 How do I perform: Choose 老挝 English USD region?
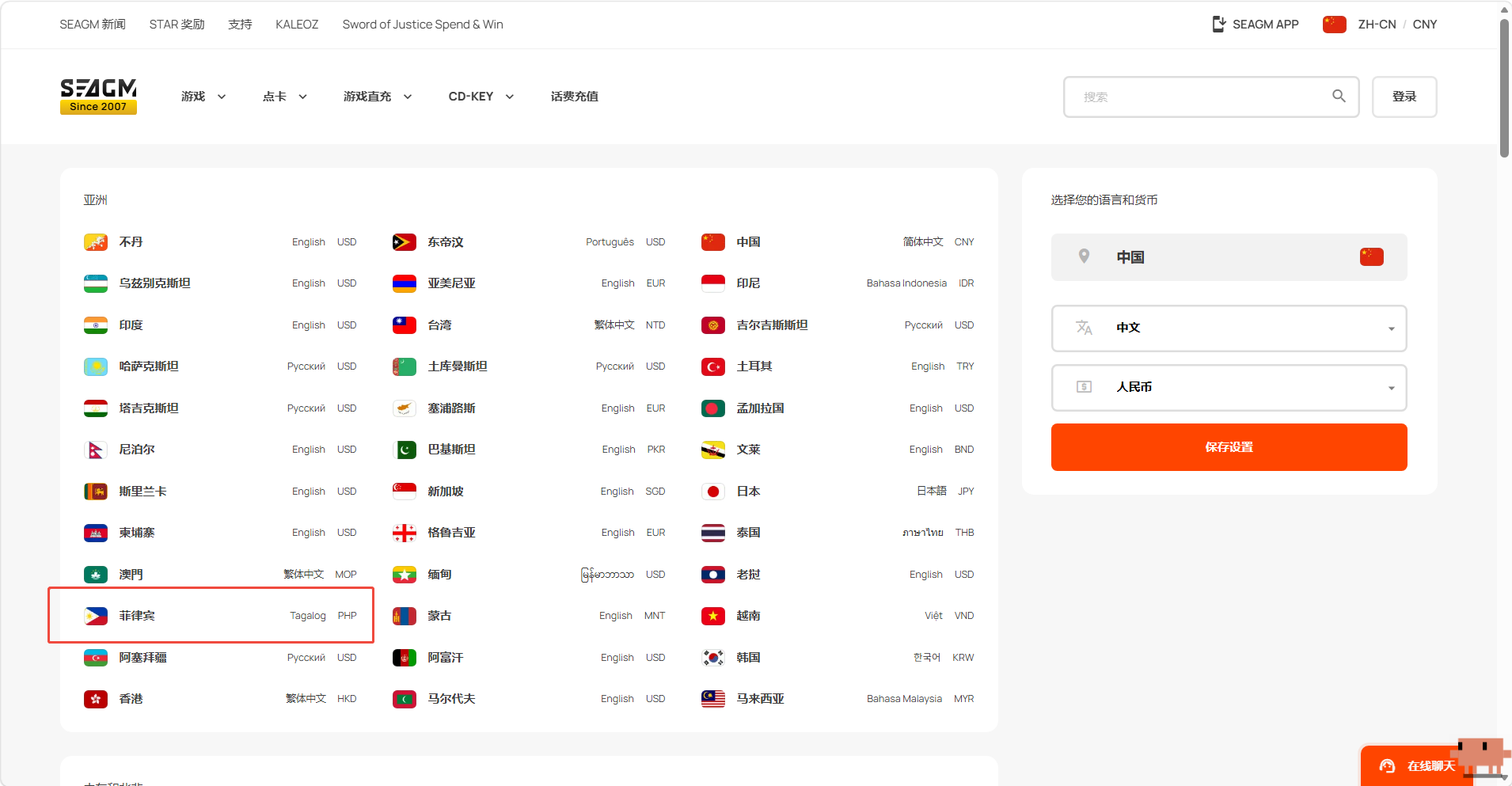tap(838, 575)
